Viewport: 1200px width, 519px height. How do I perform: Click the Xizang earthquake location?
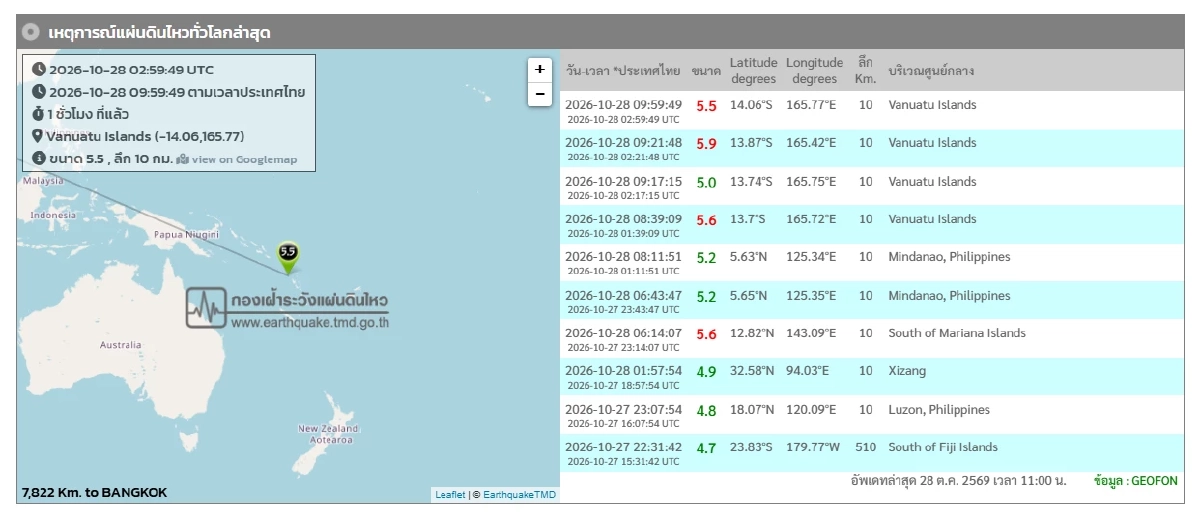[907, 371]
